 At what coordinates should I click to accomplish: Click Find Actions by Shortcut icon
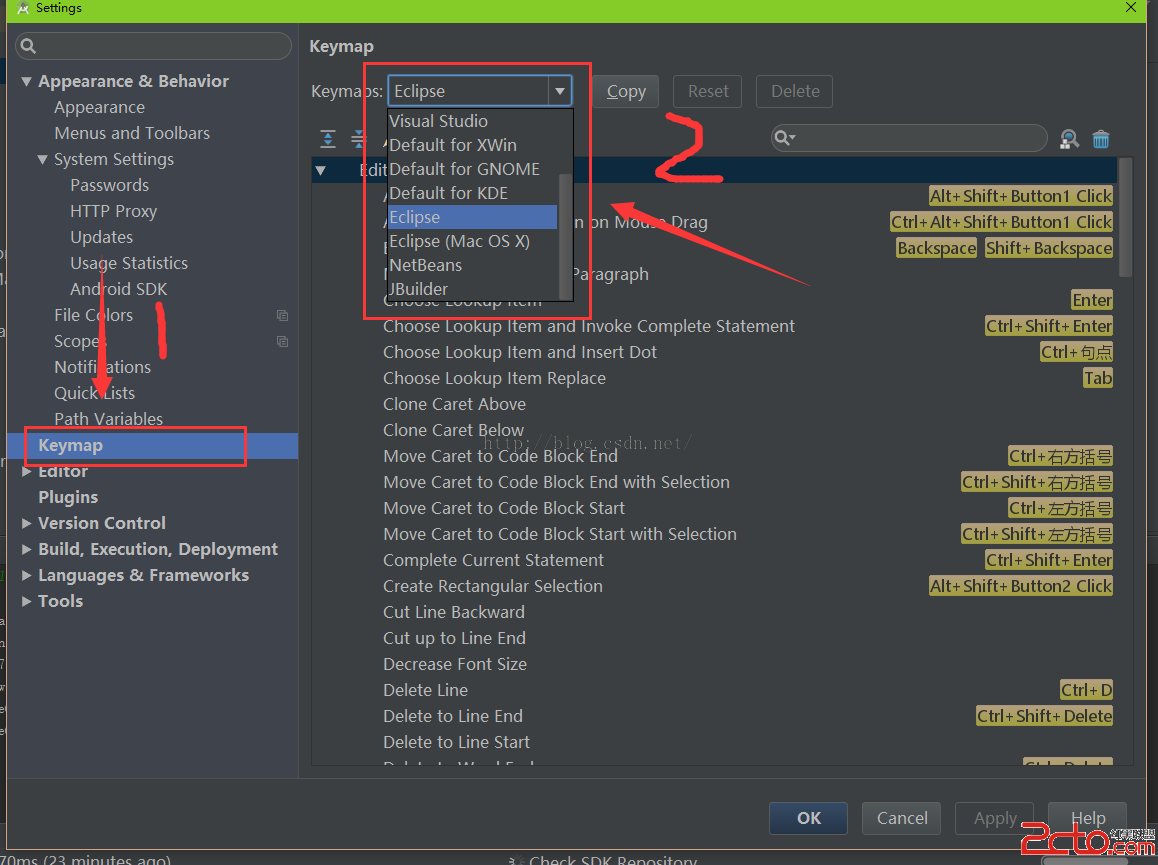[1069, 139]
